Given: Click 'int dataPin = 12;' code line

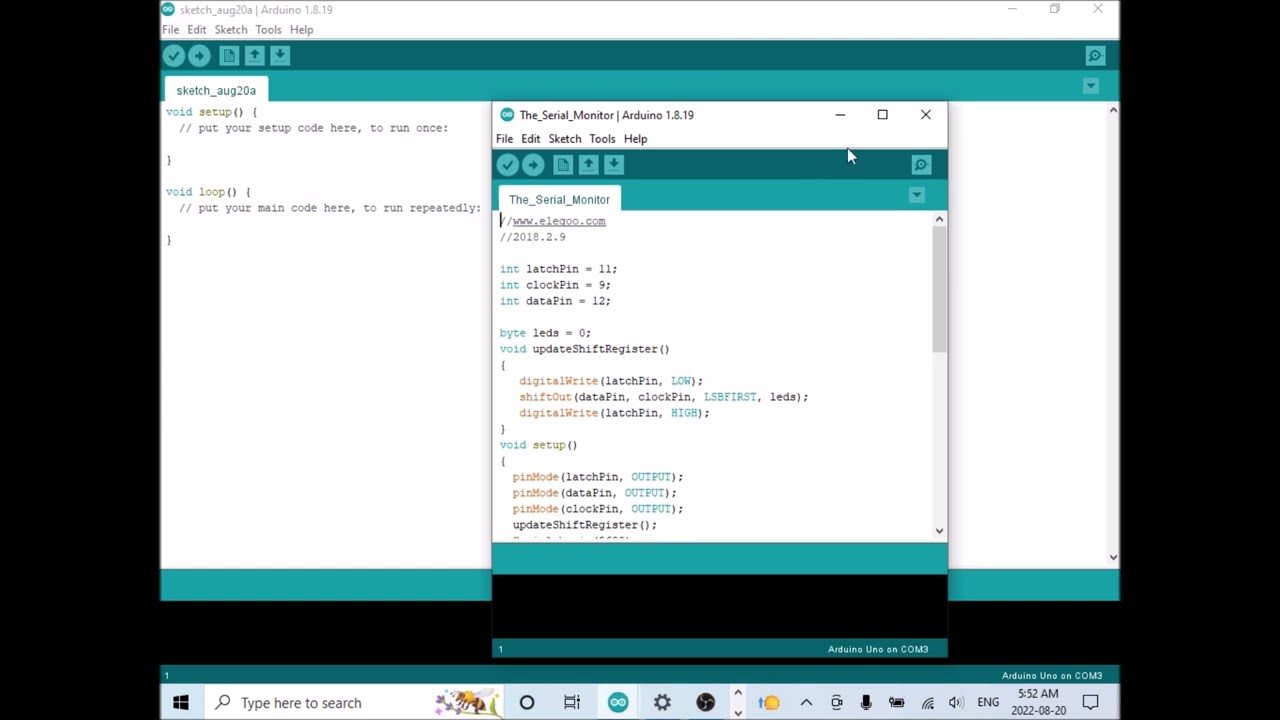Looking at the screenshot, I should click(x=555, y=301).
